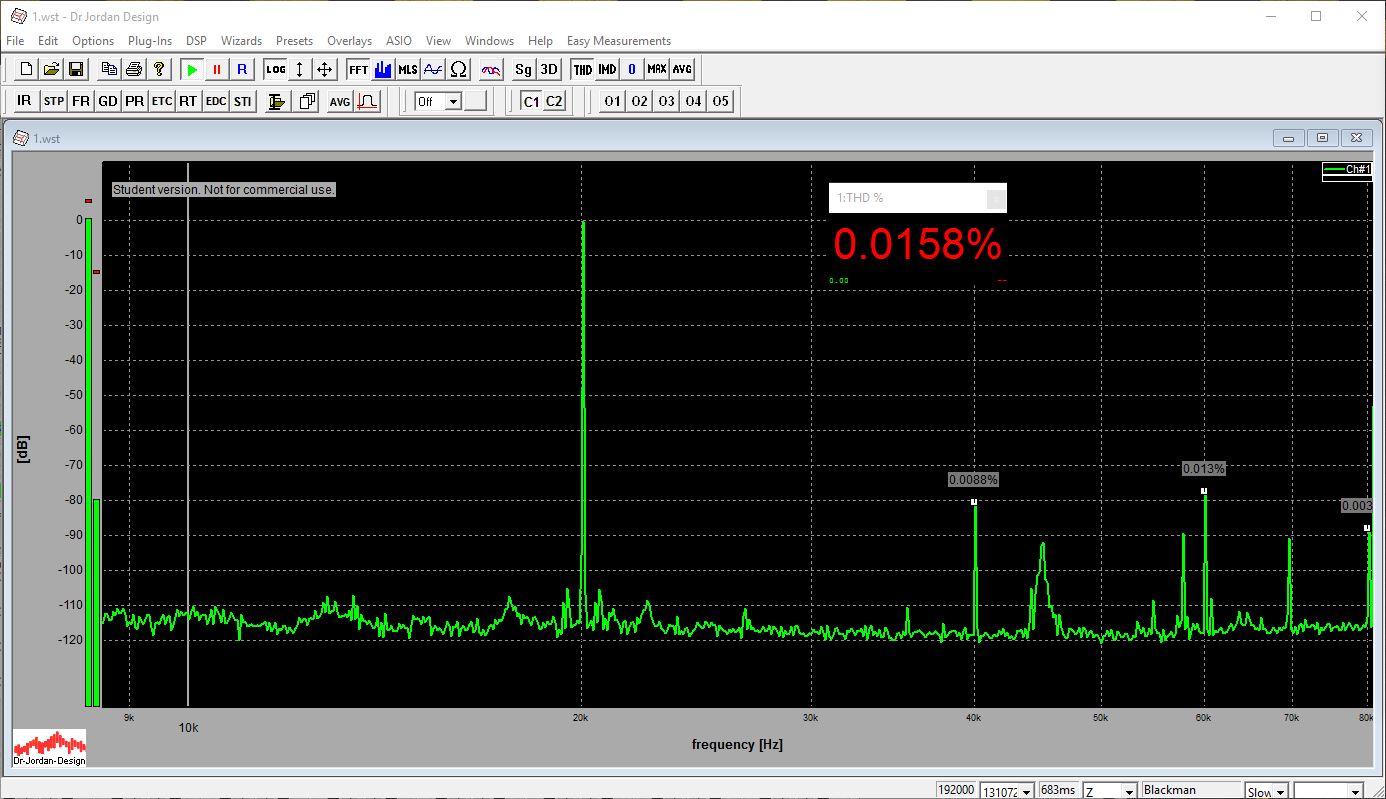The width and height of the screenshot is (1386, 799).
Task: Click the 10k cursor marker line
Action: (x=188, y=434)
